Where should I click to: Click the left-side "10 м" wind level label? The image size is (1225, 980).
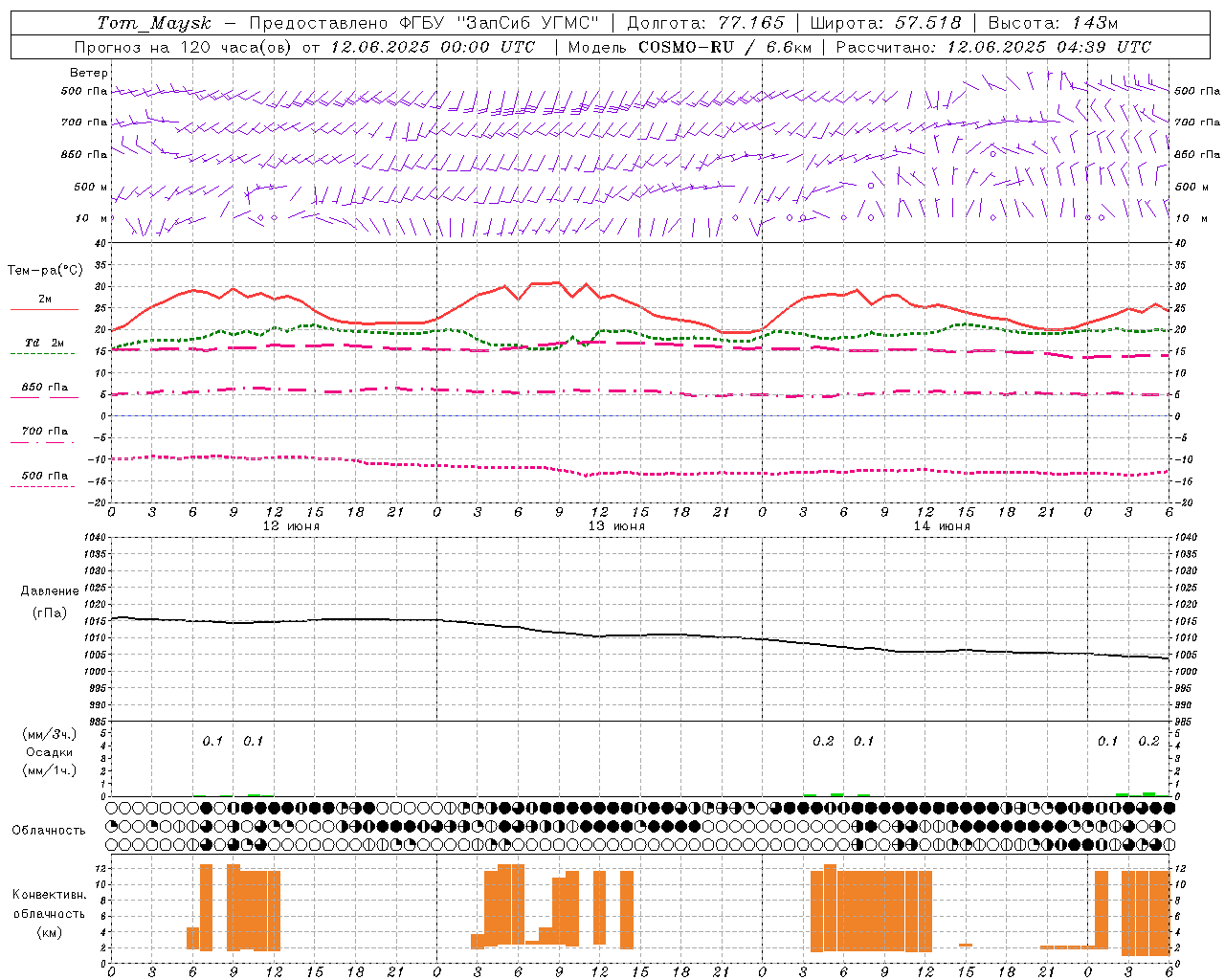pos(91,218)
